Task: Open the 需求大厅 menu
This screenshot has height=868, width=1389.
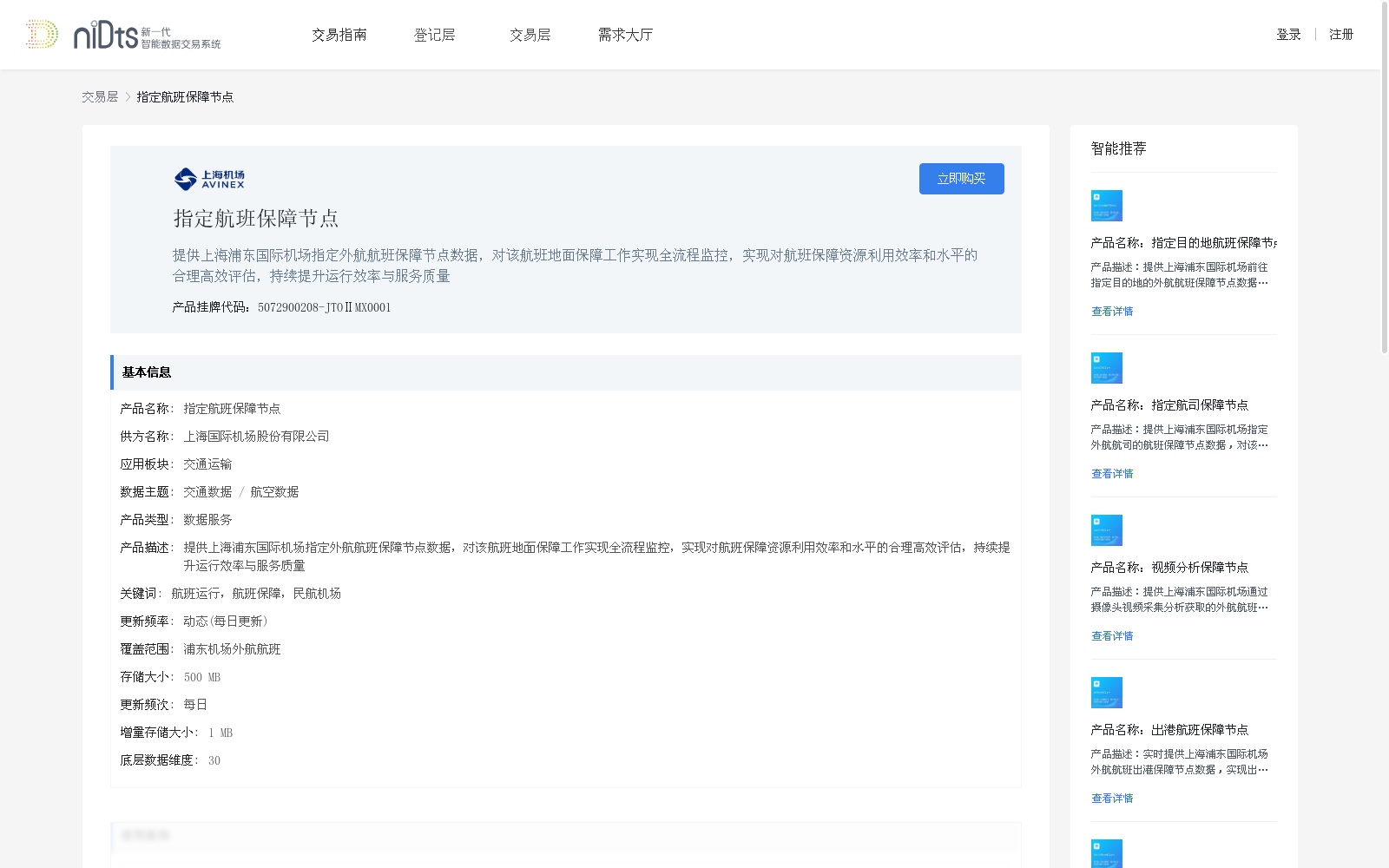Action: pos(625,35)
